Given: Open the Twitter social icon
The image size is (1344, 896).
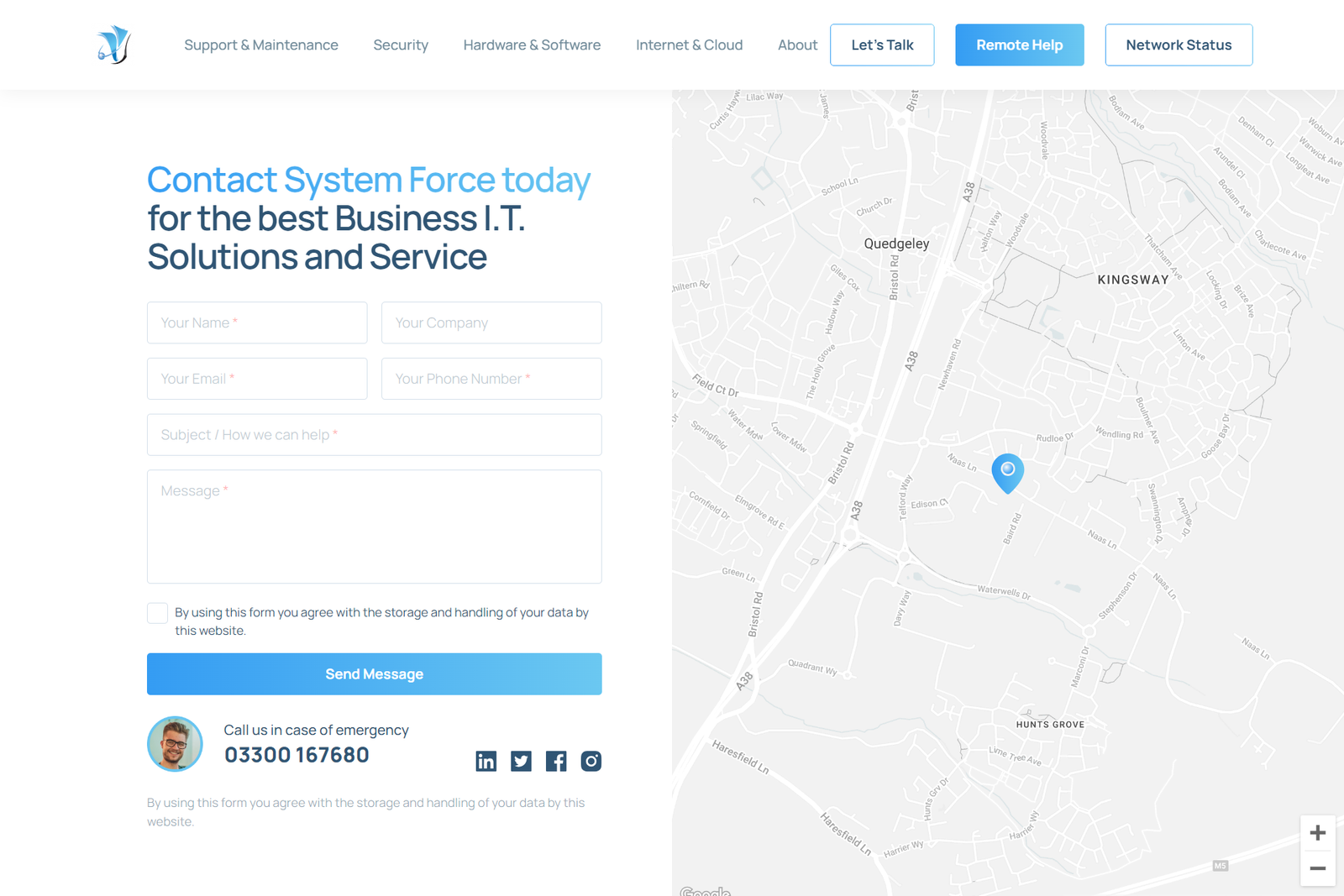Looking at the screenshot, I should click(521, 761).
